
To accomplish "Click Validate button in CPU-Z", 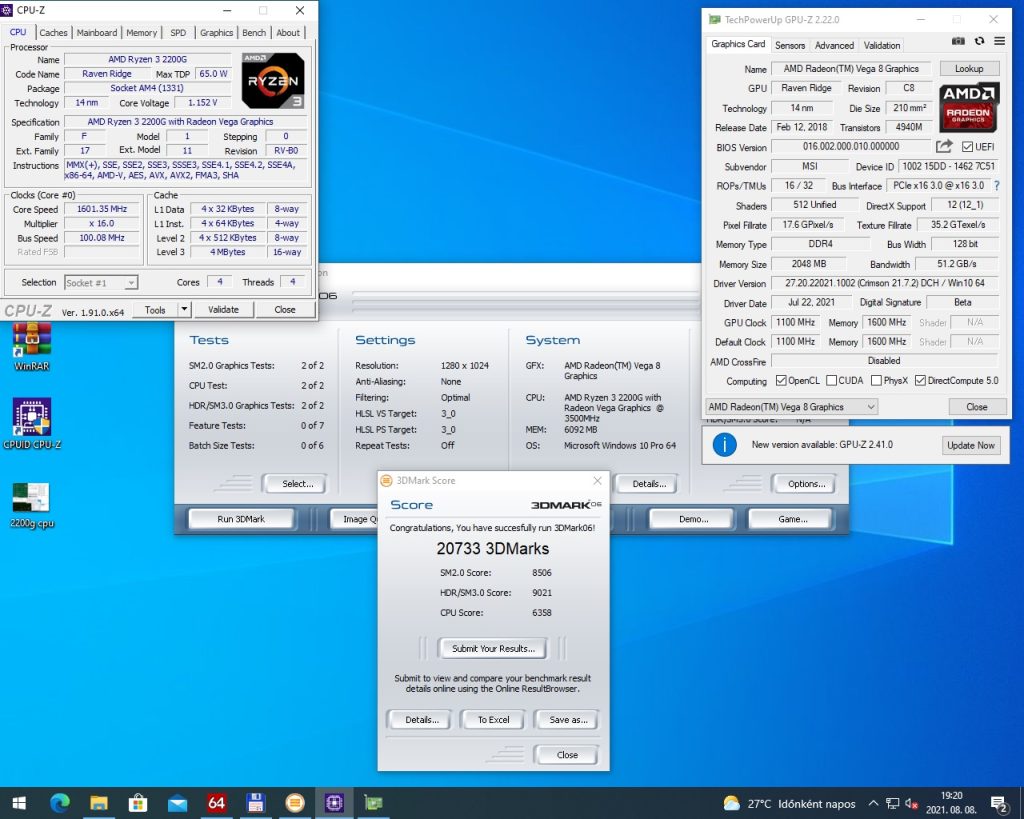I will (223, 310).
